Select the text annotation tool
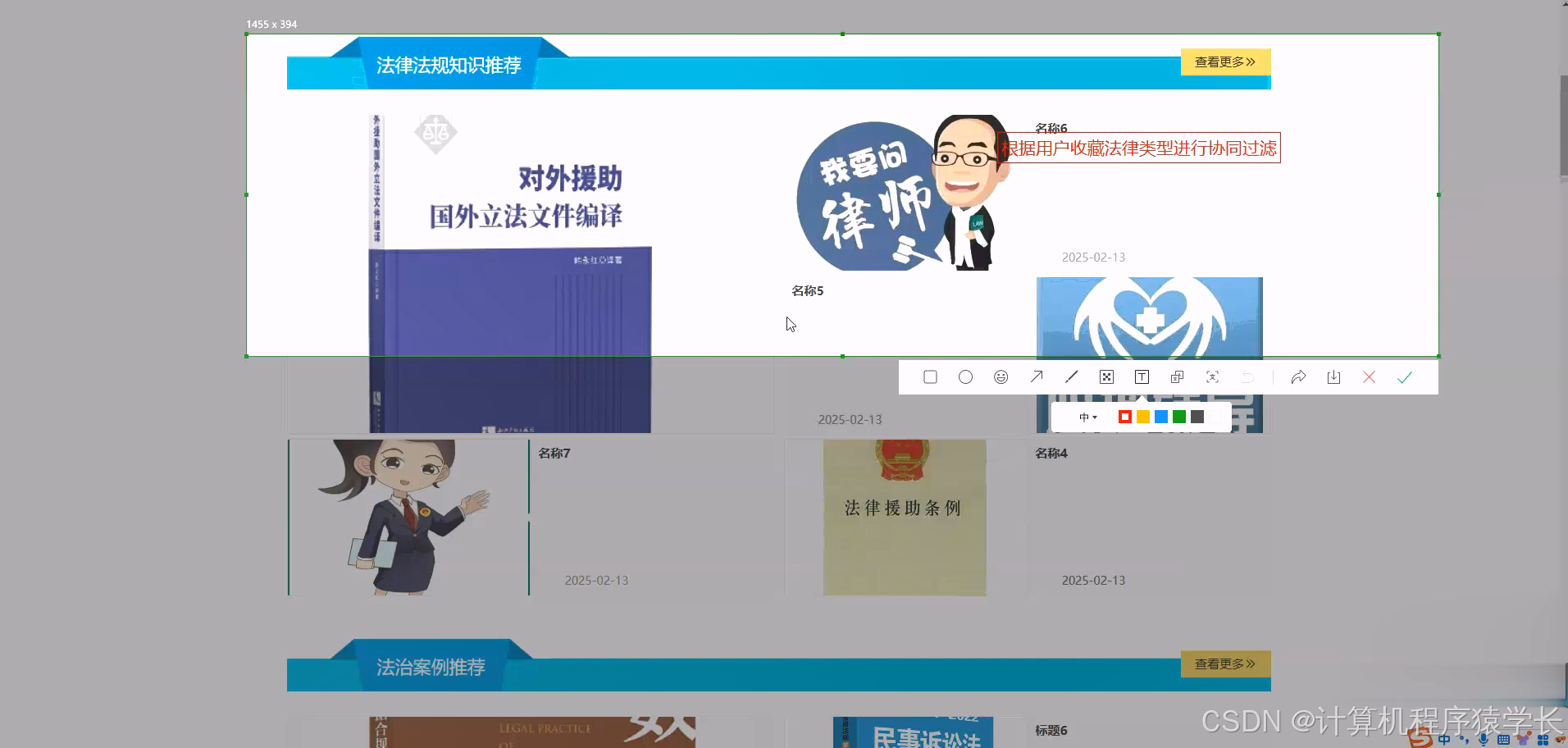 click(1142, 376)
